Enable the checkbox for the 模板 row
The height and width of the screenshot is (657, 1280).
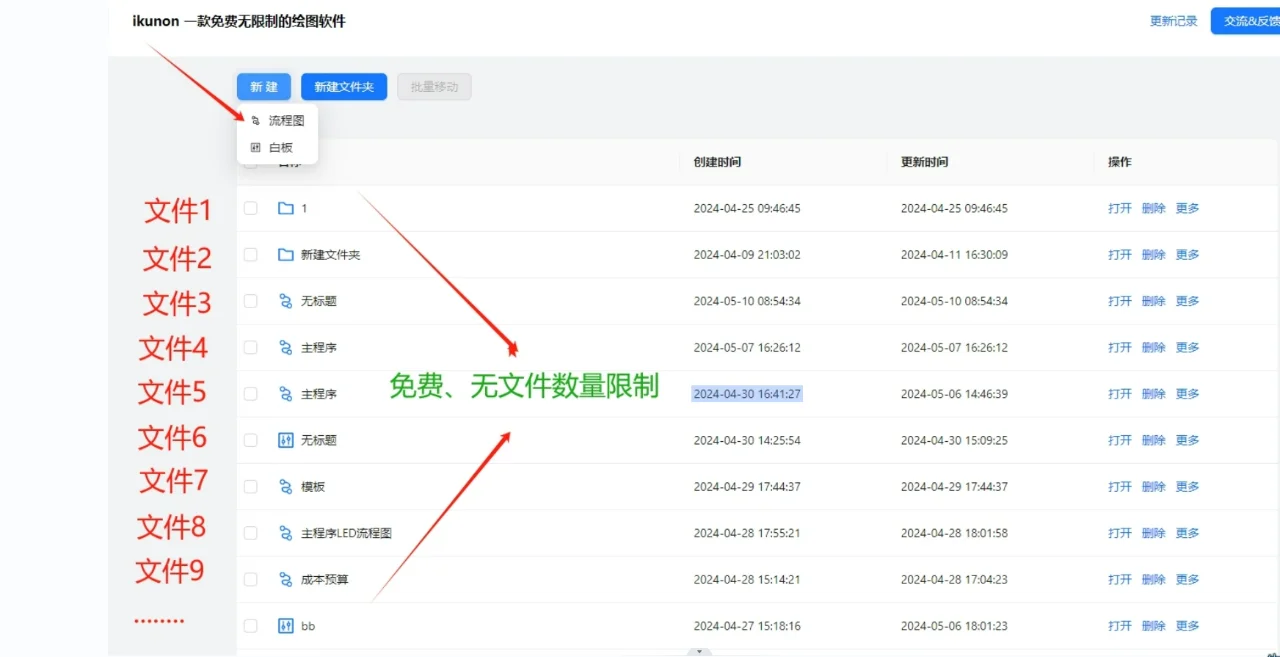250,486
